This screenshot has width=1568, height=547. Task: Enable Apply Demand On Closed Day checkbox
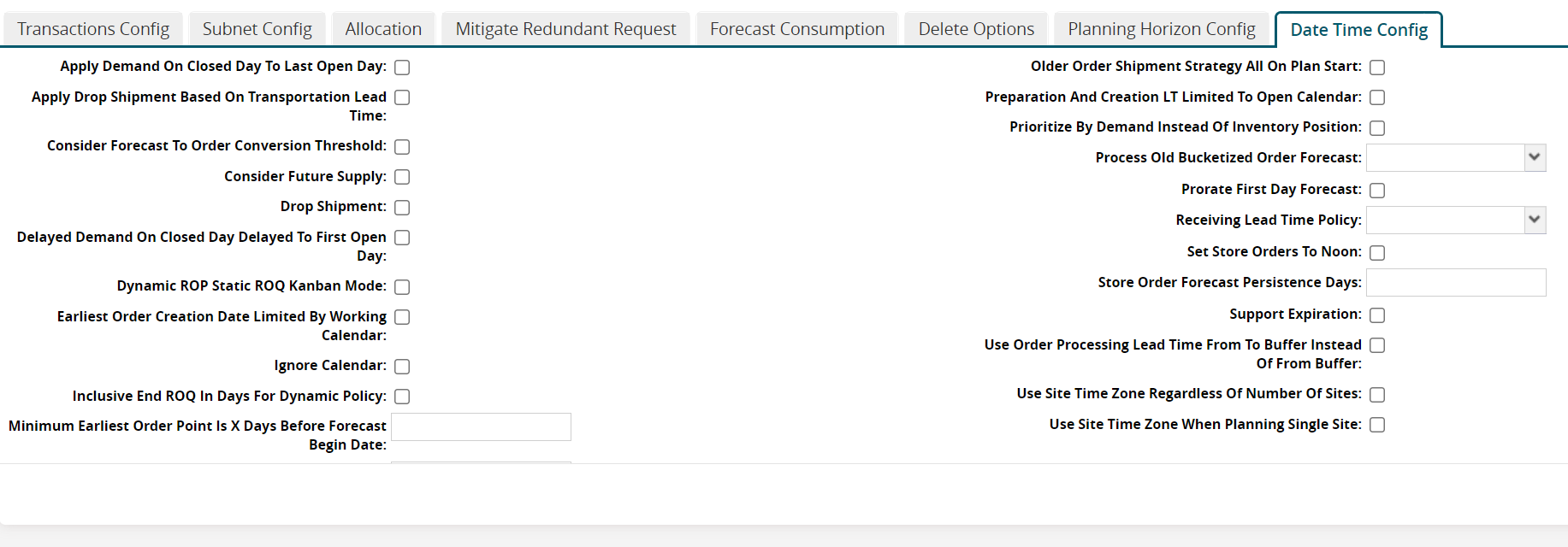(402, 68)
